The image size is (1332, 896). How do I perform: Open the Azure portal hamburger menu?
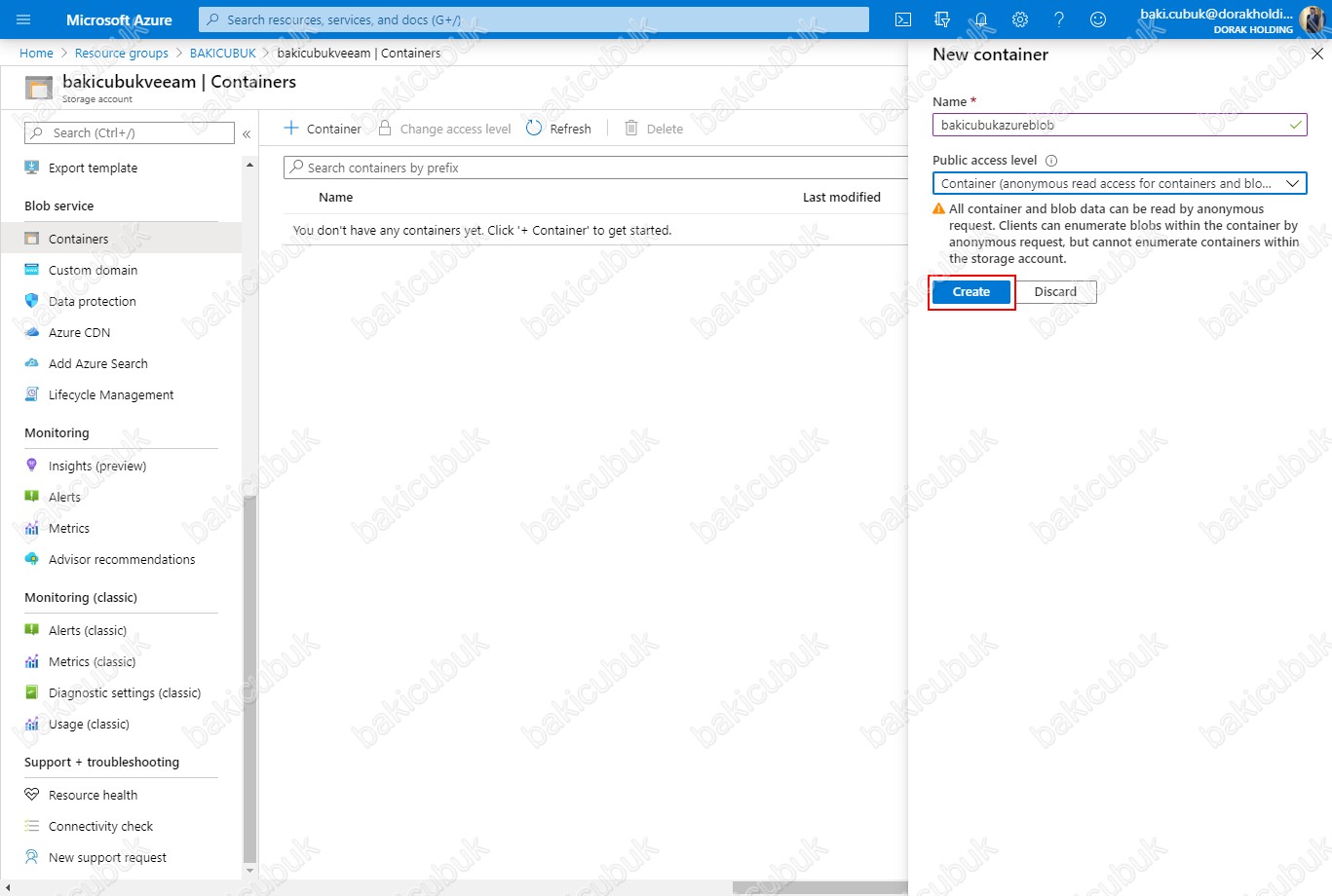(x=24, y=19)
